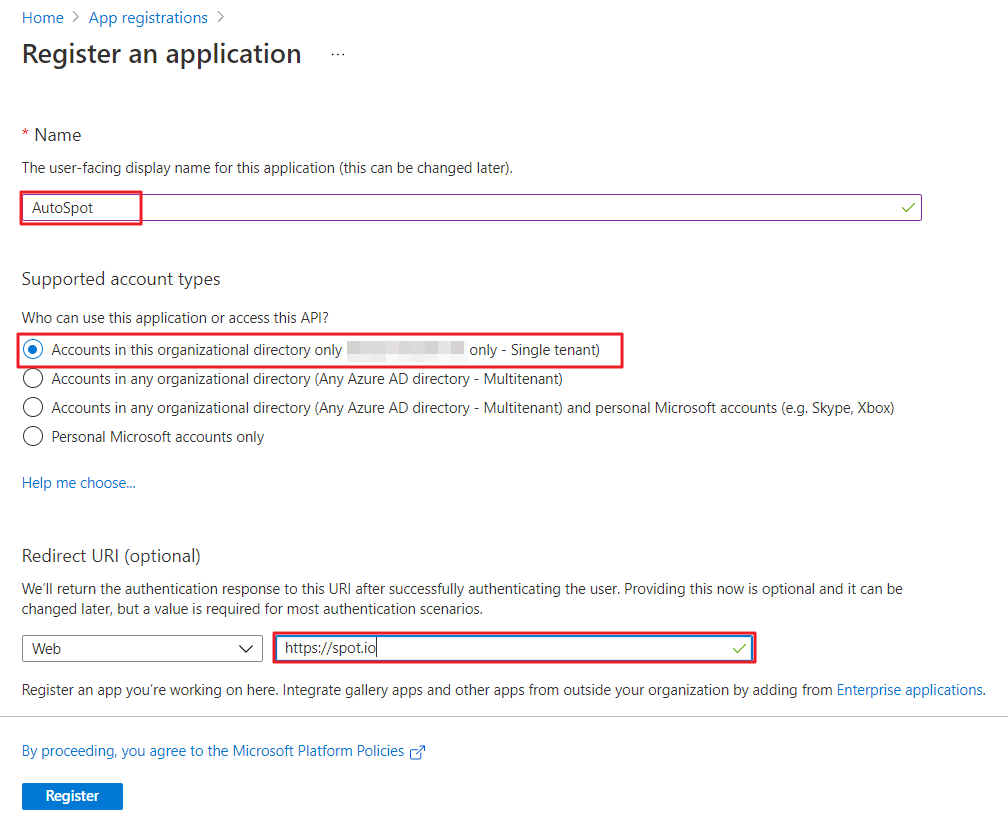This screenshot has height=826, width=1008.
Task: Click the external link icon after Platform Policies
Action: click(x=418, y=752)
